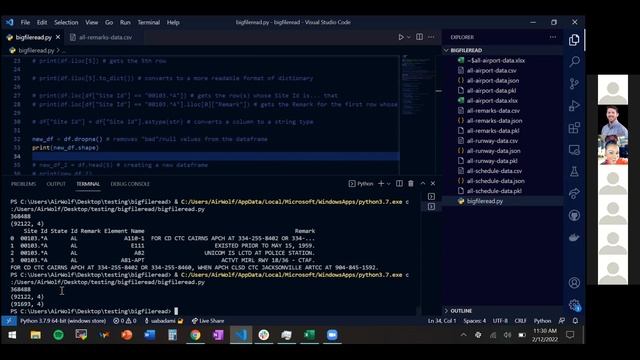Open the Manage gear icon
Viewport: 640px width, 360px height.
coord(574,304)
